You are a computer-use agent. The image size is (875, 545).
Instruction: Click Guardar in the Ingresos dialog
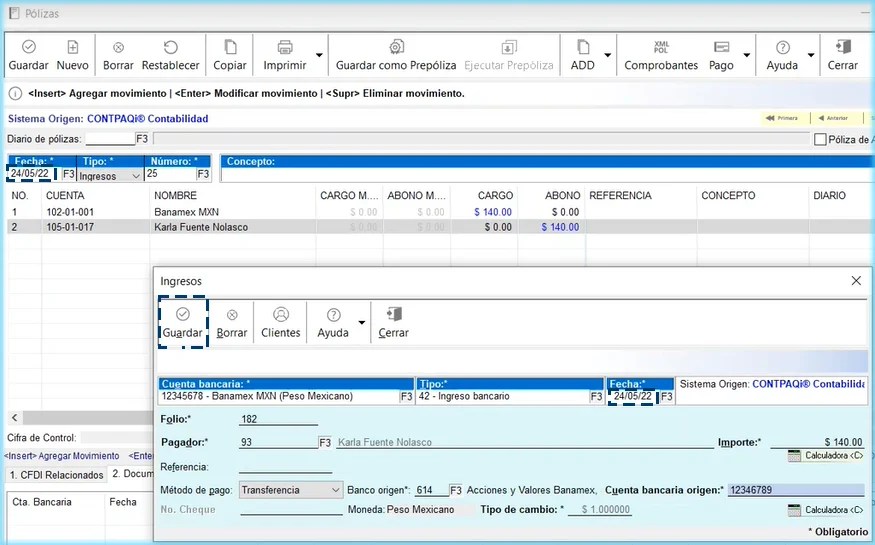pyautogui.click(x=182, y=322)
